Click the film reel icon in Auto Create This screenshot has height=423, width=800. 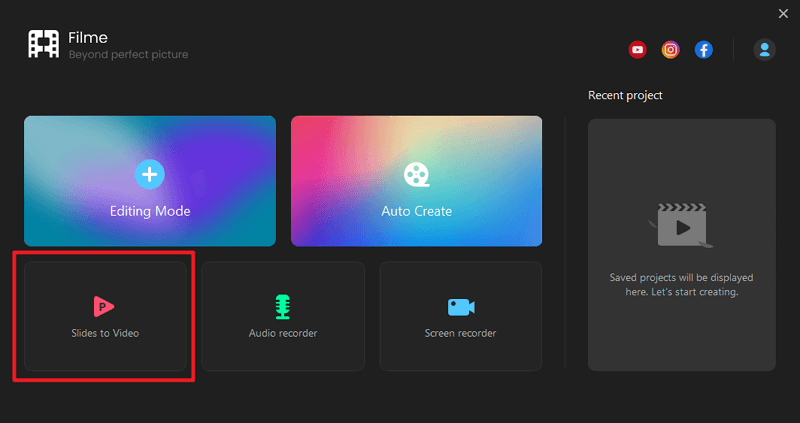point(417,175)
